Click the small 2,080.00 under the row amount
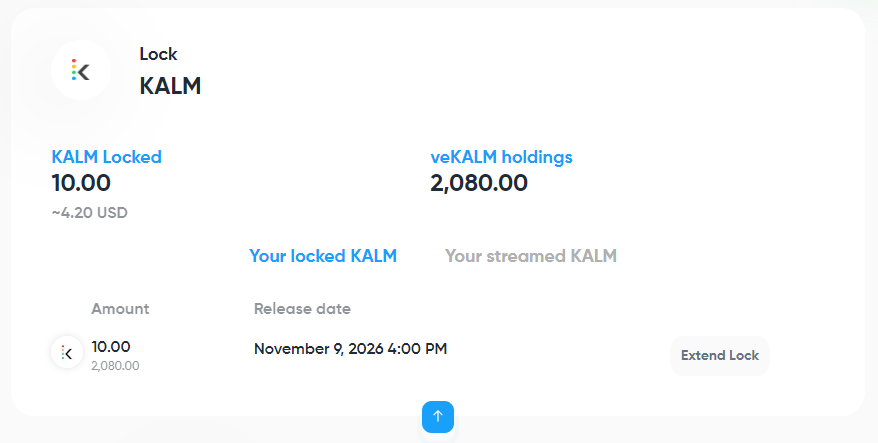The height and width of the screenshot is (443, 878). coord(115,366)
